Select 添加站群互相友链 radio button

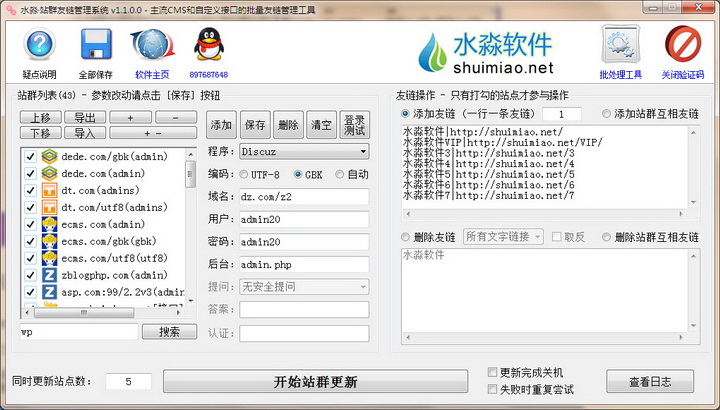[x=606, y=113]
